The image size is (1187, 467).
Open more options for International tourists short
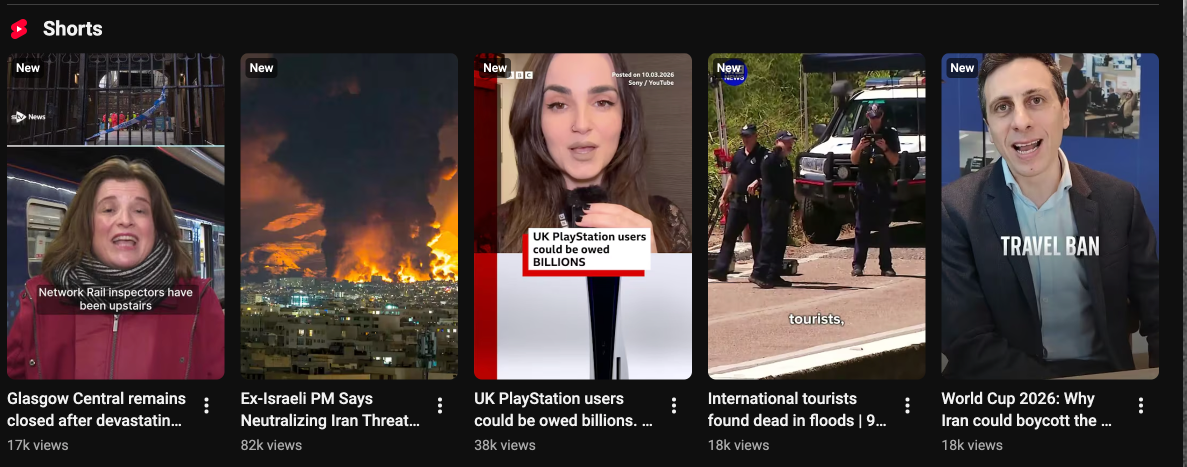[x=907, y=406]
